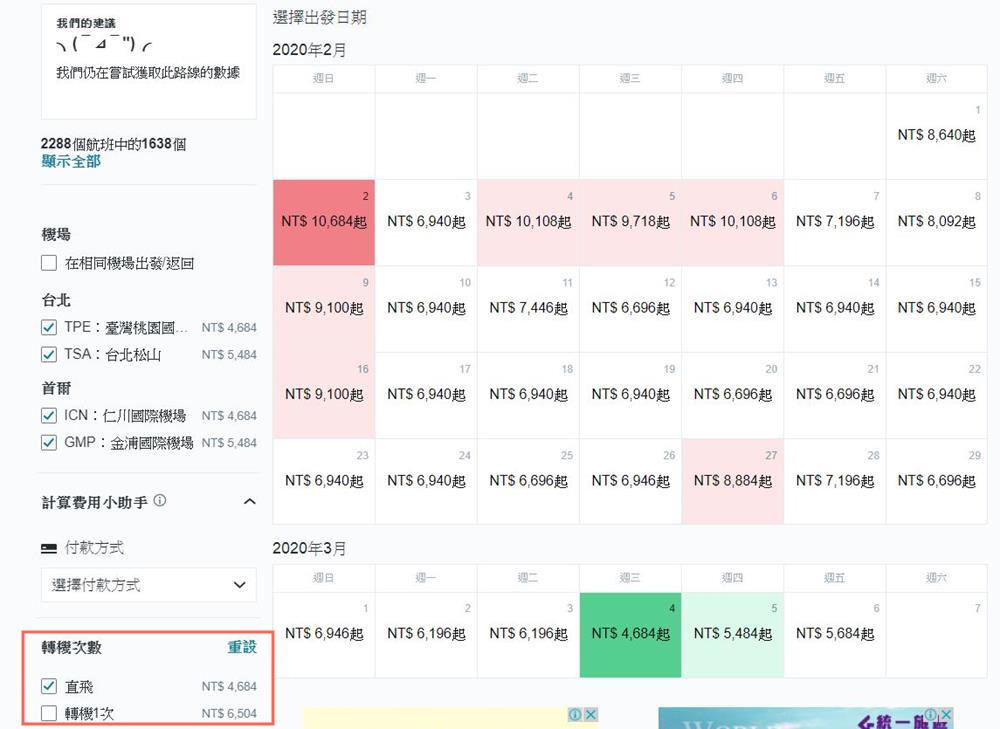Viewport: 1000px width, 729px height.
Task: Select March 5 at NT$ 5,484
Action: 732,634
